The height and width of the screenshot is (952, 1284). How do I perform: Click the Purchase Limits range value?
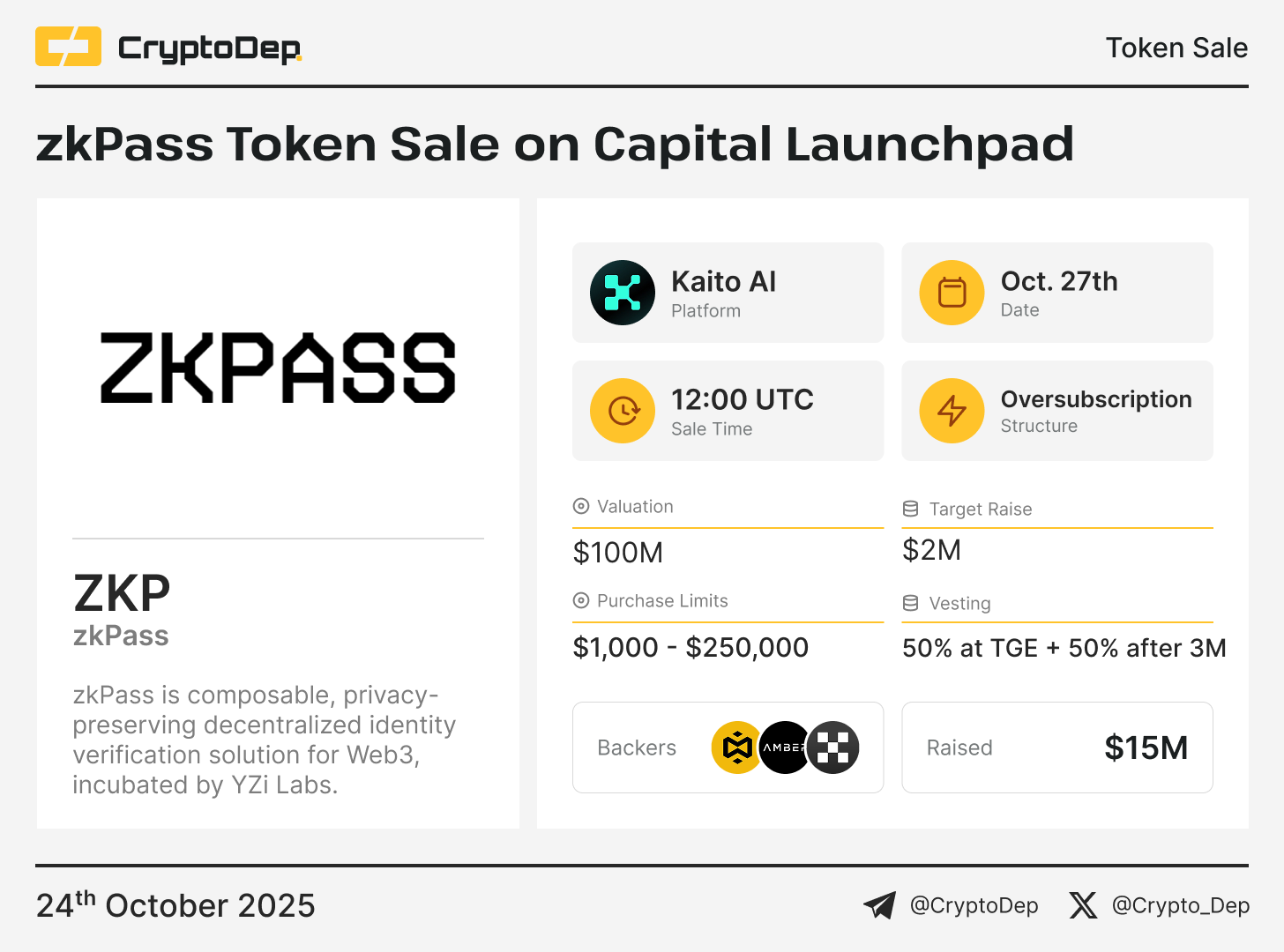(x=691, y=648)
